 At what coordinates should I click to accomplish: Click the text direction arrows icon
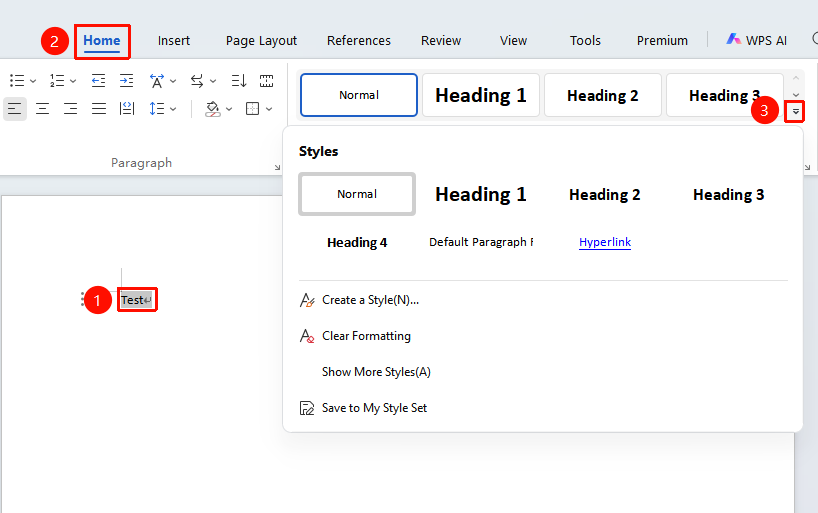[197, 80]
